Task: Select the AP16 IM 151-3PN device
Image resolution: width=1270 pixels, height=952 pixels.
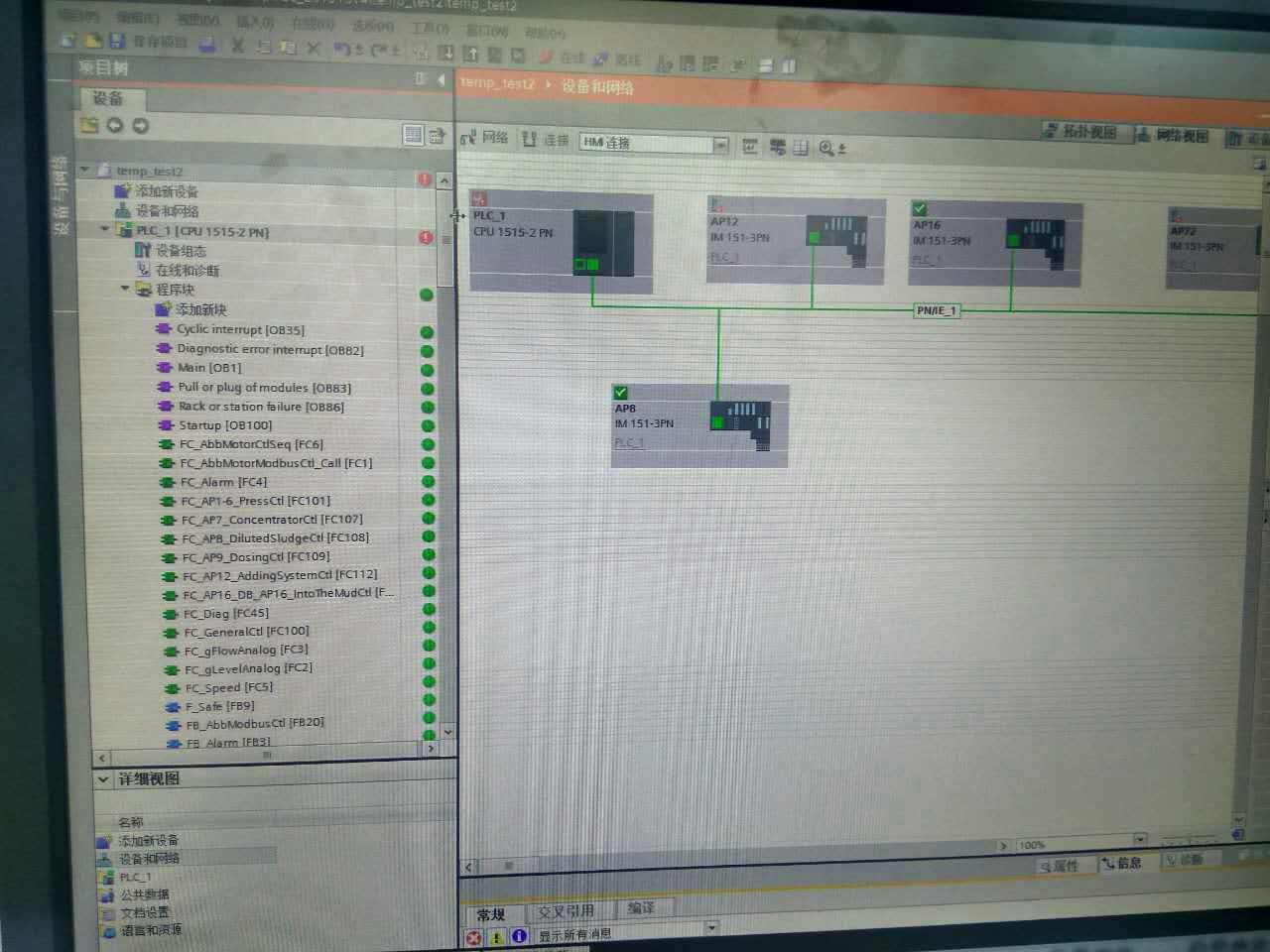Action: pyautogui.click(x=995, y=244)
